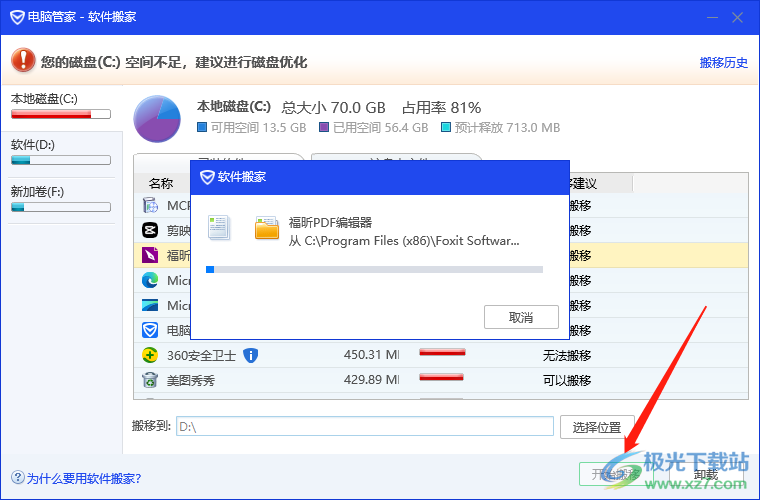Image resolution: width=760 pixels, height=500 pixels.
Task: Click the MCP row icon in list
Action: tap(150, 205)
